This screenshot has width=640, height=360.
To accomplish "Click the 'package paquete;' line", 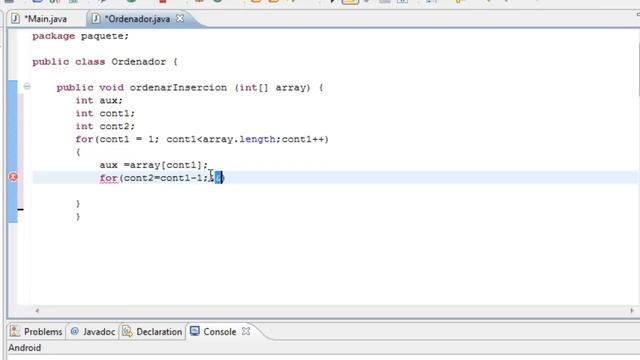I will [x=80, y=36].
